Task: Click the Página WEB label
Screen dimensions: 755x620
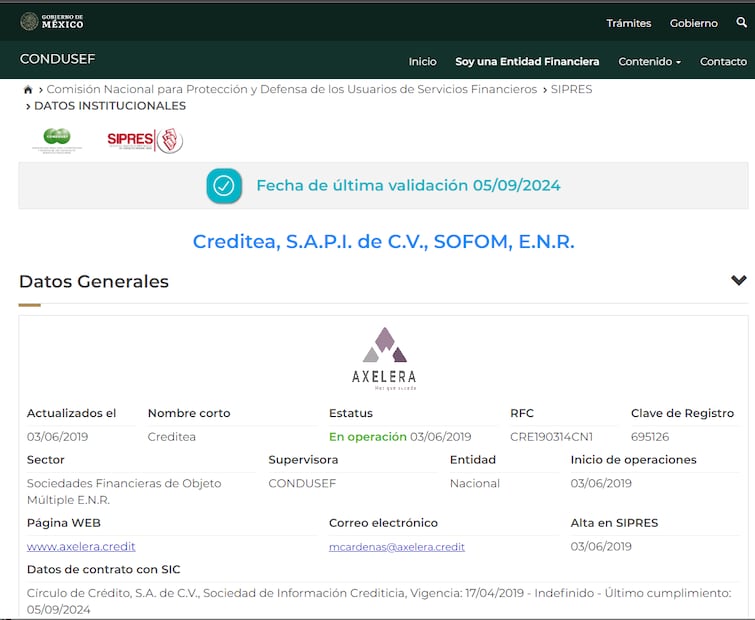Action: point(64,523)
